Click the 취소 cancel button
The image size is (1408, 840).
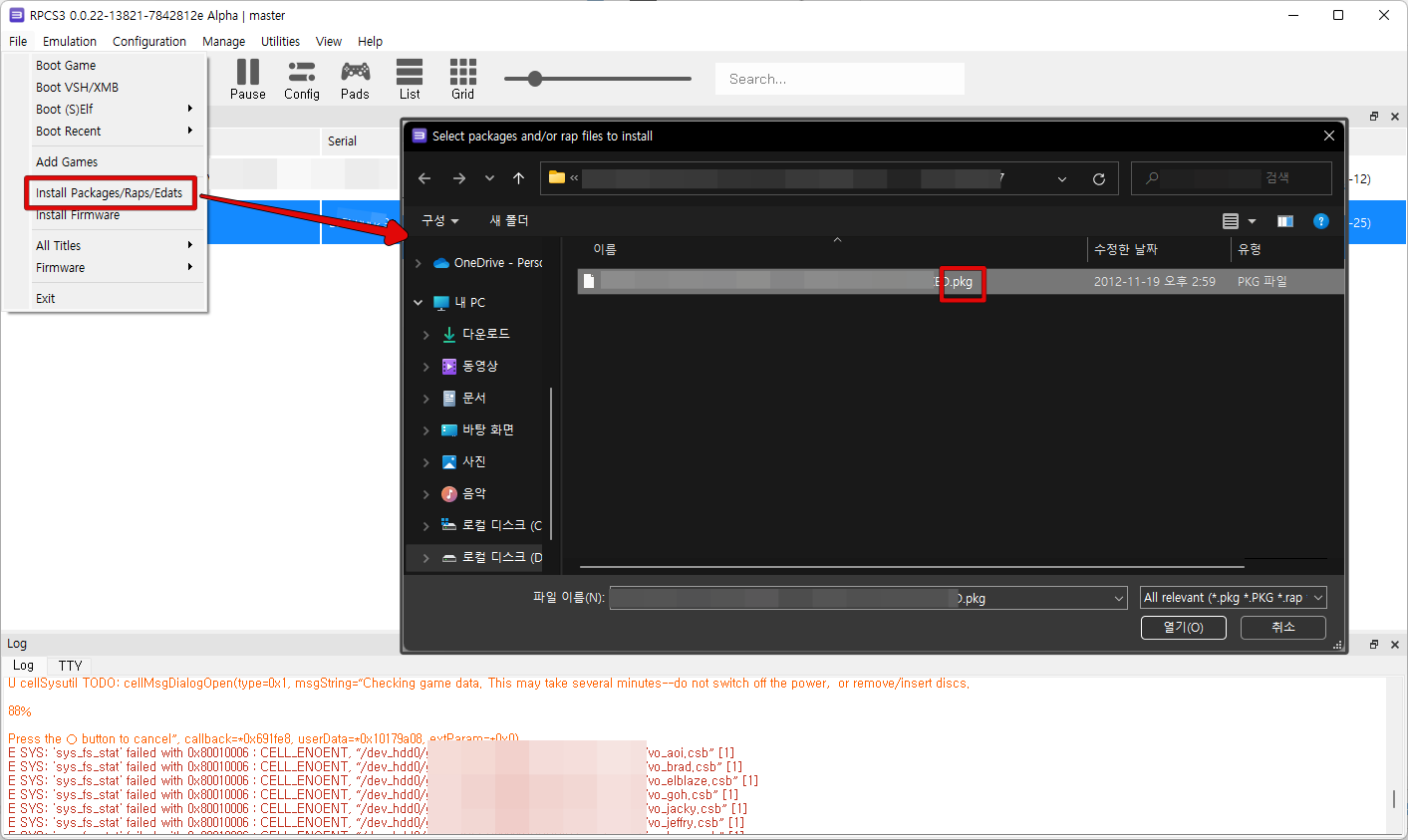click(x=1283, y=628)
